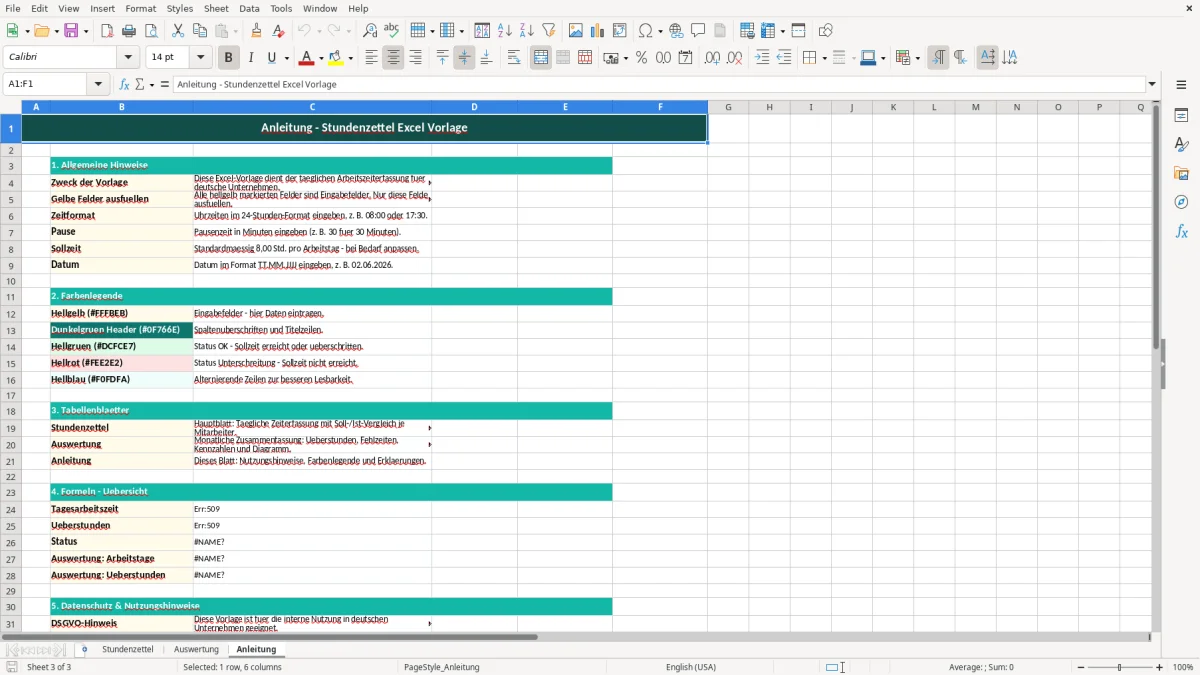Viewport: 1200px width, 675px height.
Task: Select row 13 header
Action: click(x=11, y=330)
